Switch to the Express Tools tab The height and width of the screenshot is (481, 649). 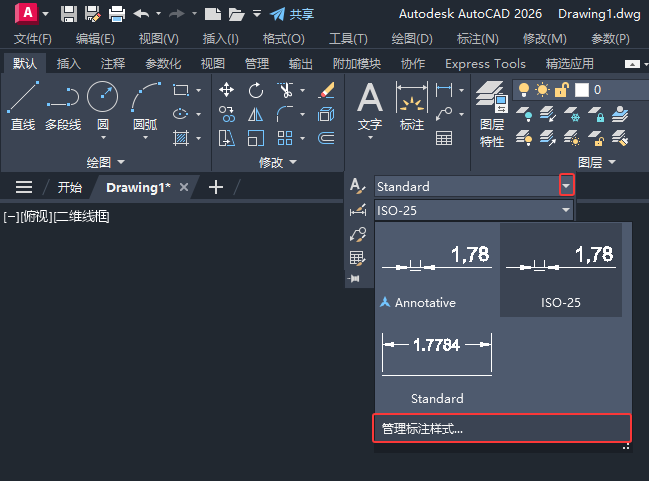click(485, 64)
